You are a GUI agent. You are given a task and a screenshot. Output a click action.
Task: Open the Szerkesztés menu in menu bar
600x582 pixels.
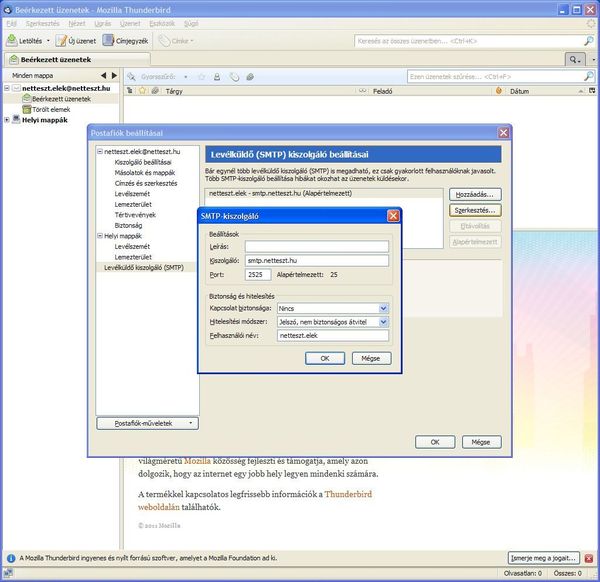[41, 21]
